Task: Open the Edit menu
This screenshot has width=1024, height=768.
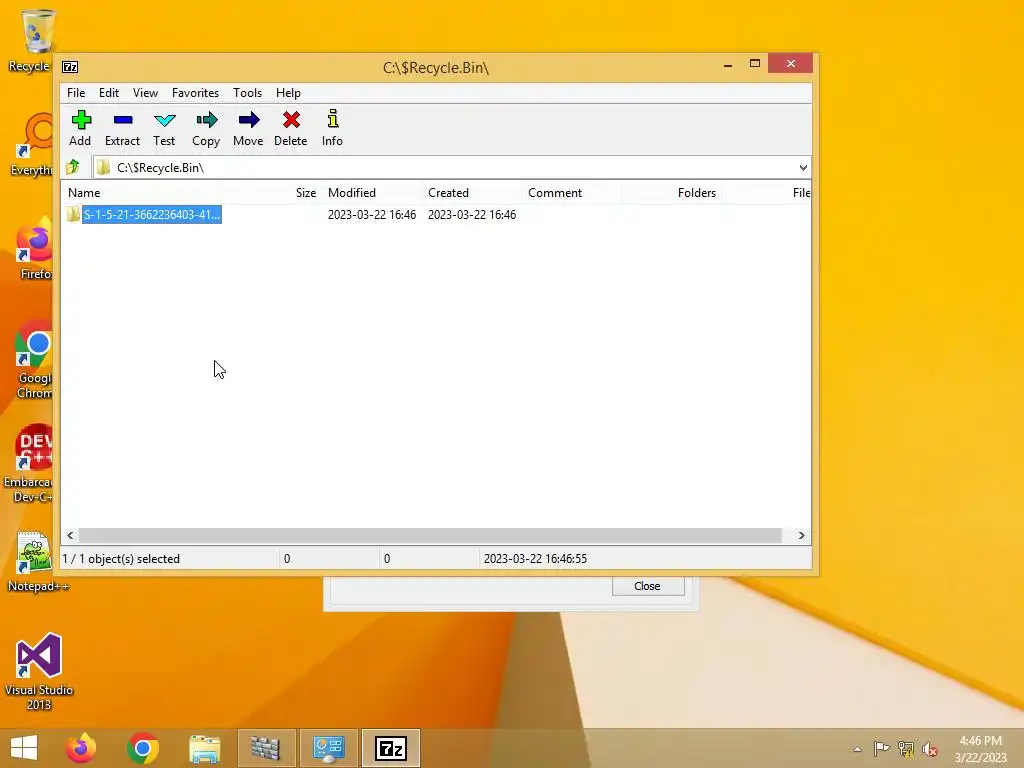Action: click(109, 93)
